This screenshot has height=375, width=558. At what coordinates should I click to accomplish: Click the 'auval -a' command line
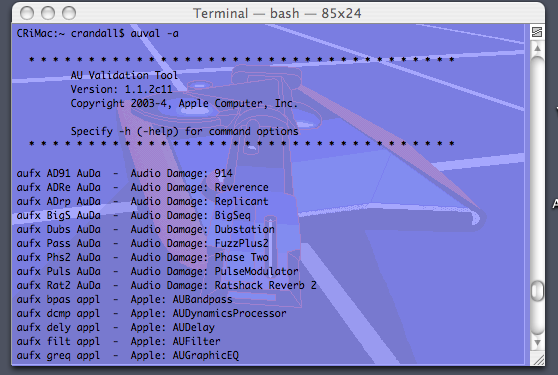pos(98,33)
